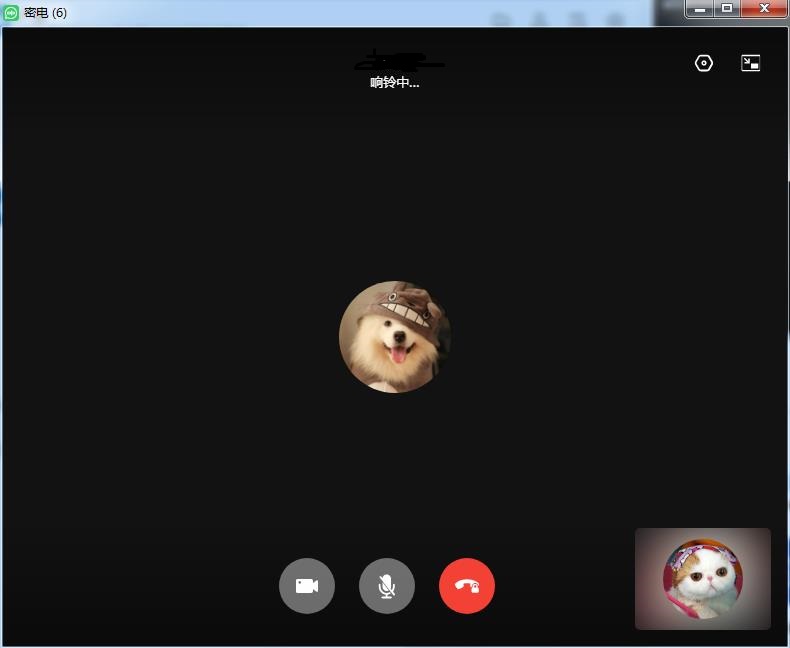790x648 pixels.
Task: Shrink call to mini window
Action: coord(750,63)
